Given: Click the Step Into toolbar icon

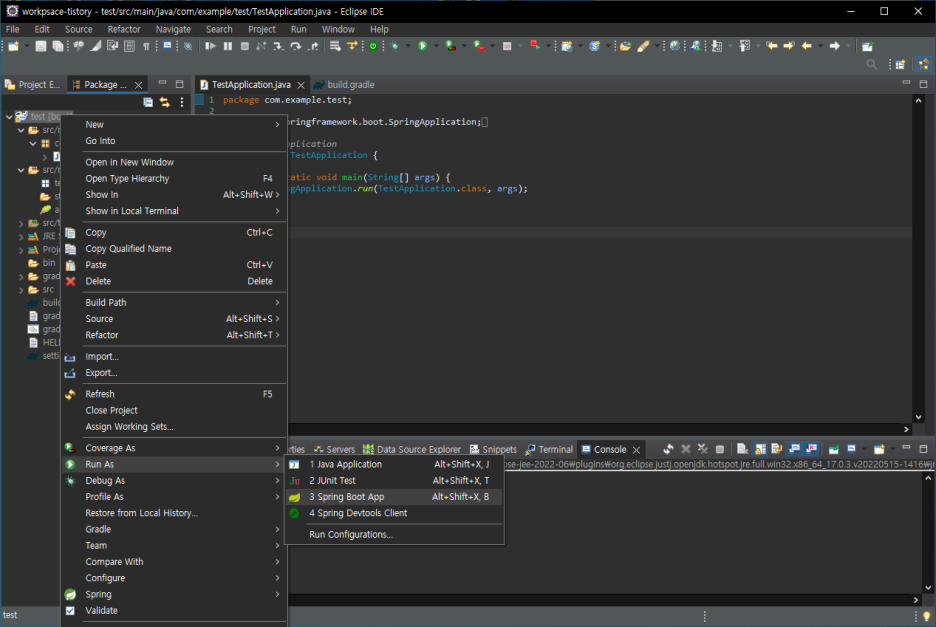Looking at the screenshot, I should (x=278, y=46).
